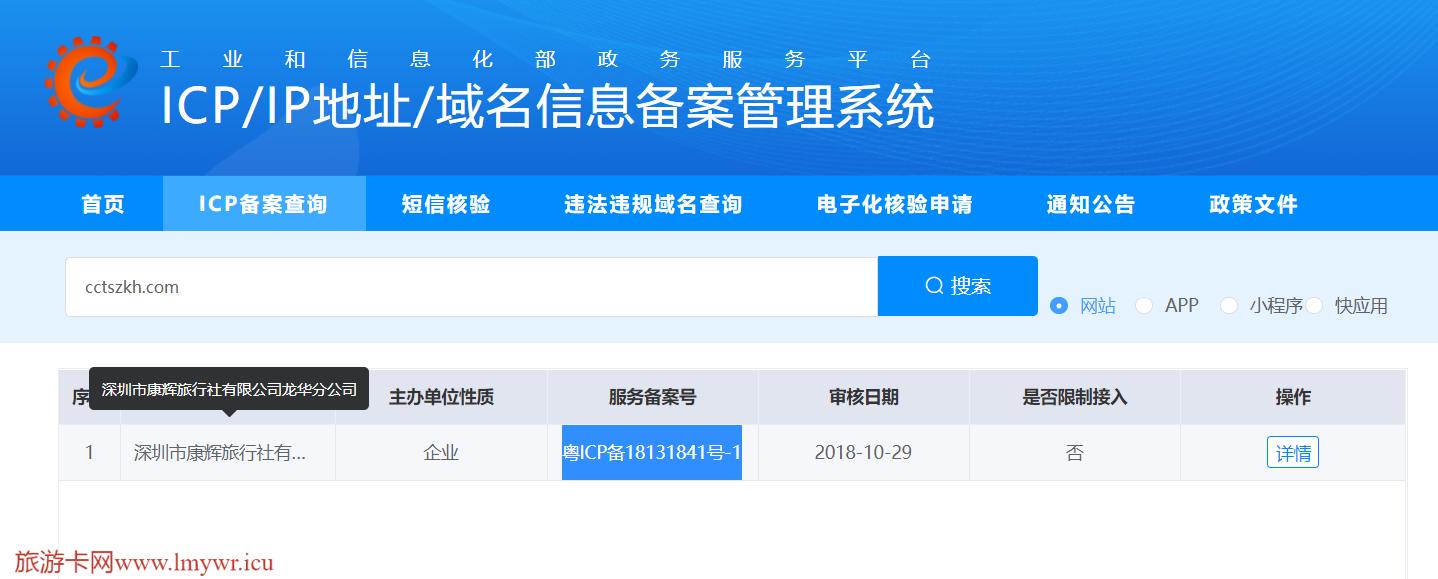Image resolution: width=1438 pixels, height=579 pixels.
Task: Select the highlighted 粤ICP备18131841号-1 record number
Action: click(651, 452)
